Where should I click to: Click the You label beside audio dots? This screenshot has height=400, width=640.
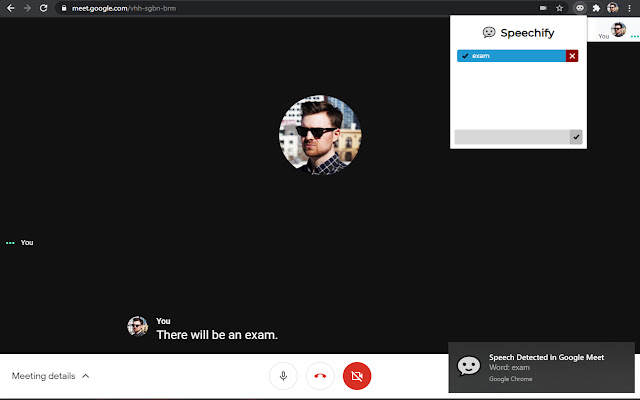[27, 242]
